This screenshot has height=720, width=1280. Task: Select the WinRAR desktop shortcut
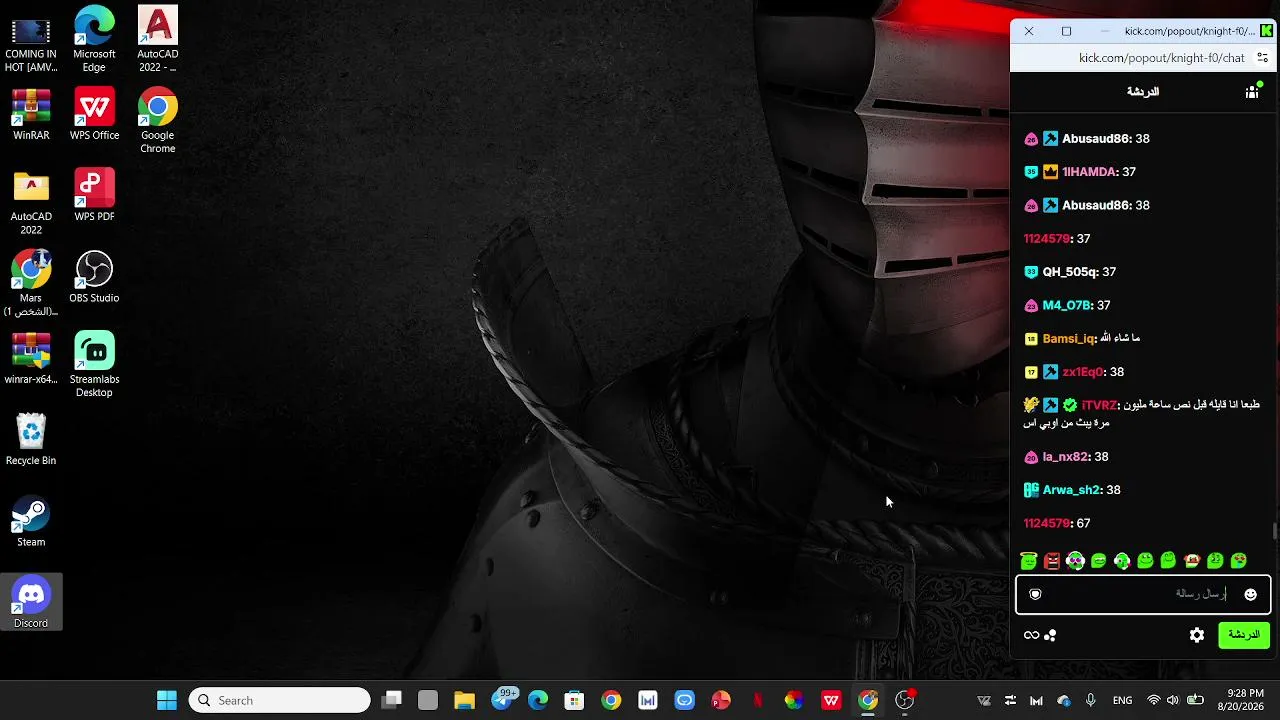pyautogui.click(x=31, y=114)
